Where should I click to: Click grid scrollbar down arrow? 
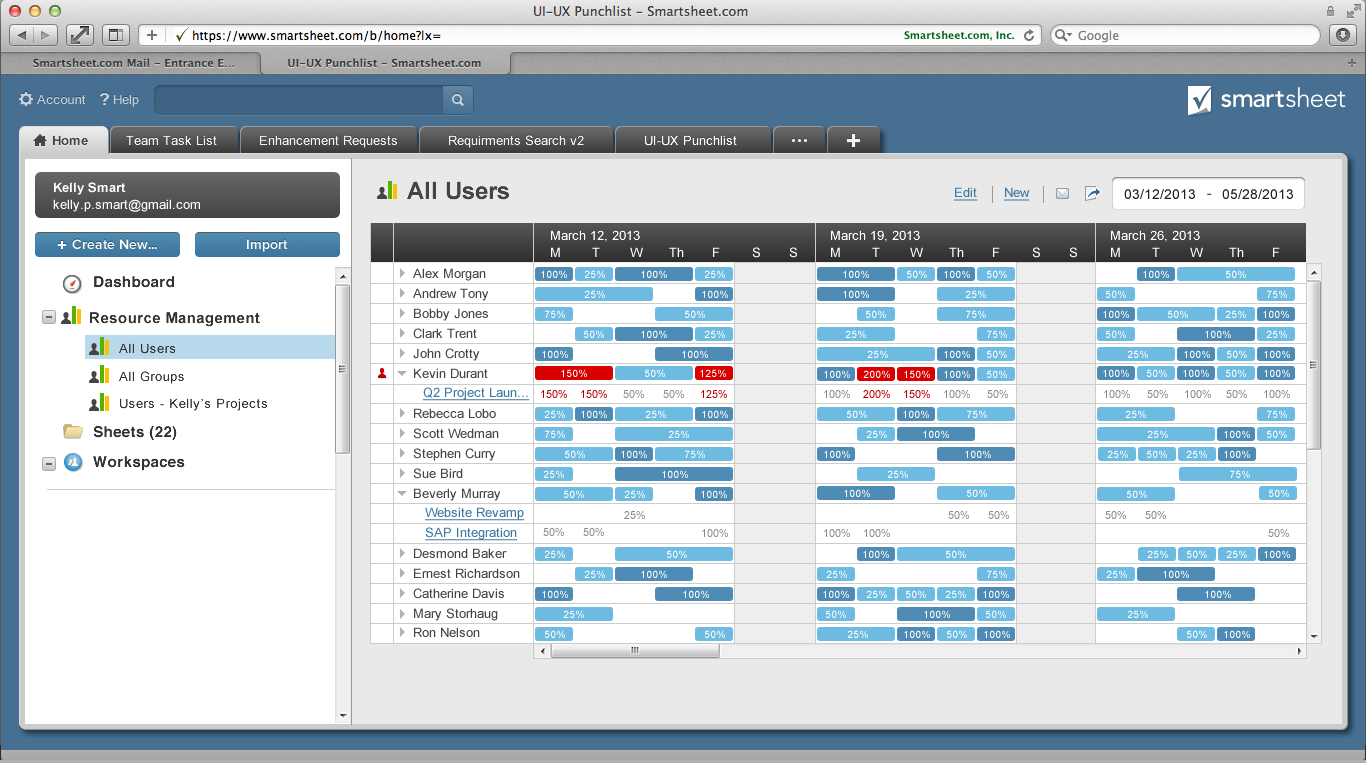[1314, 636]
